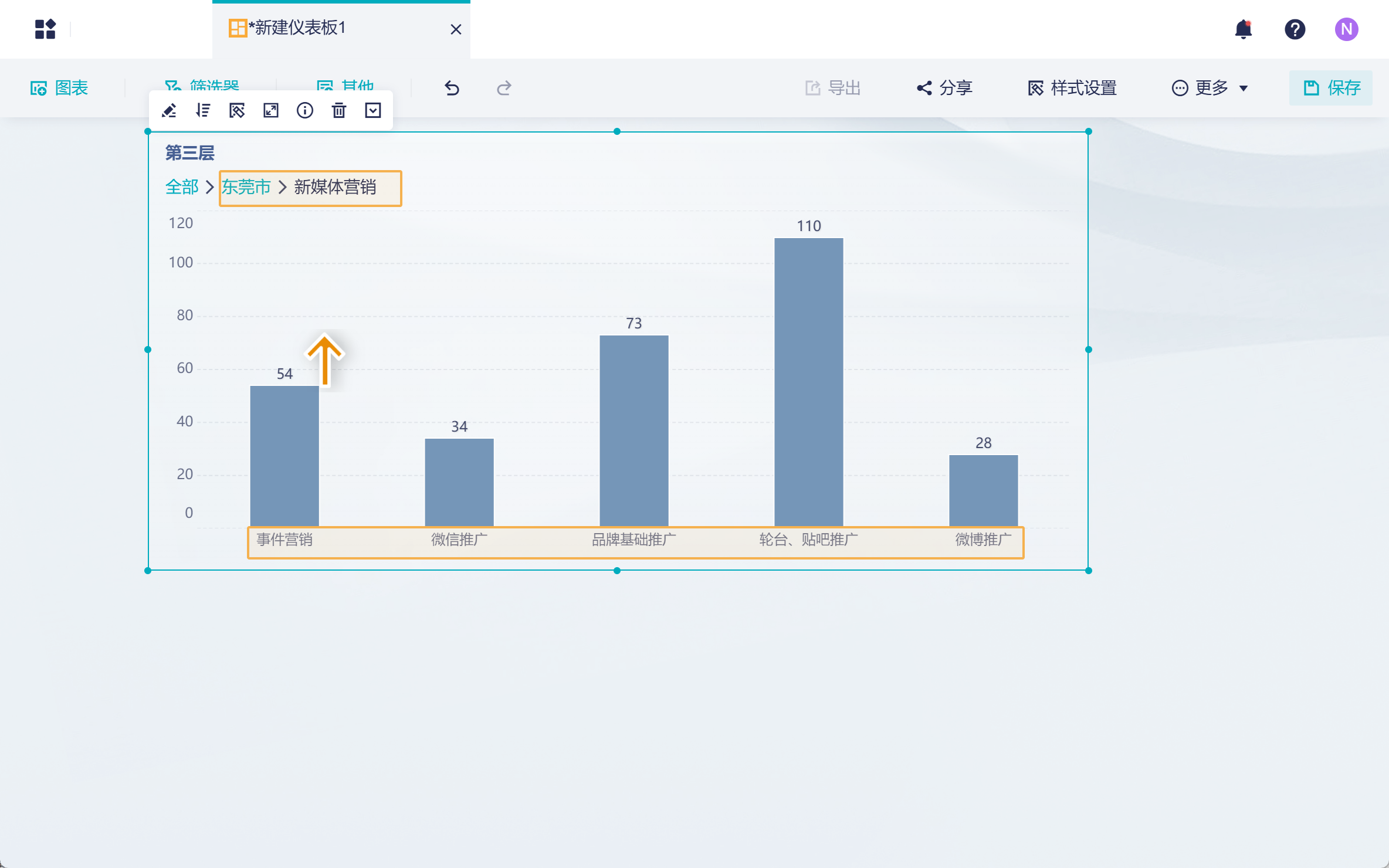
Task: Click the 品牌基础推广 axis label
Action: (634, 540)
